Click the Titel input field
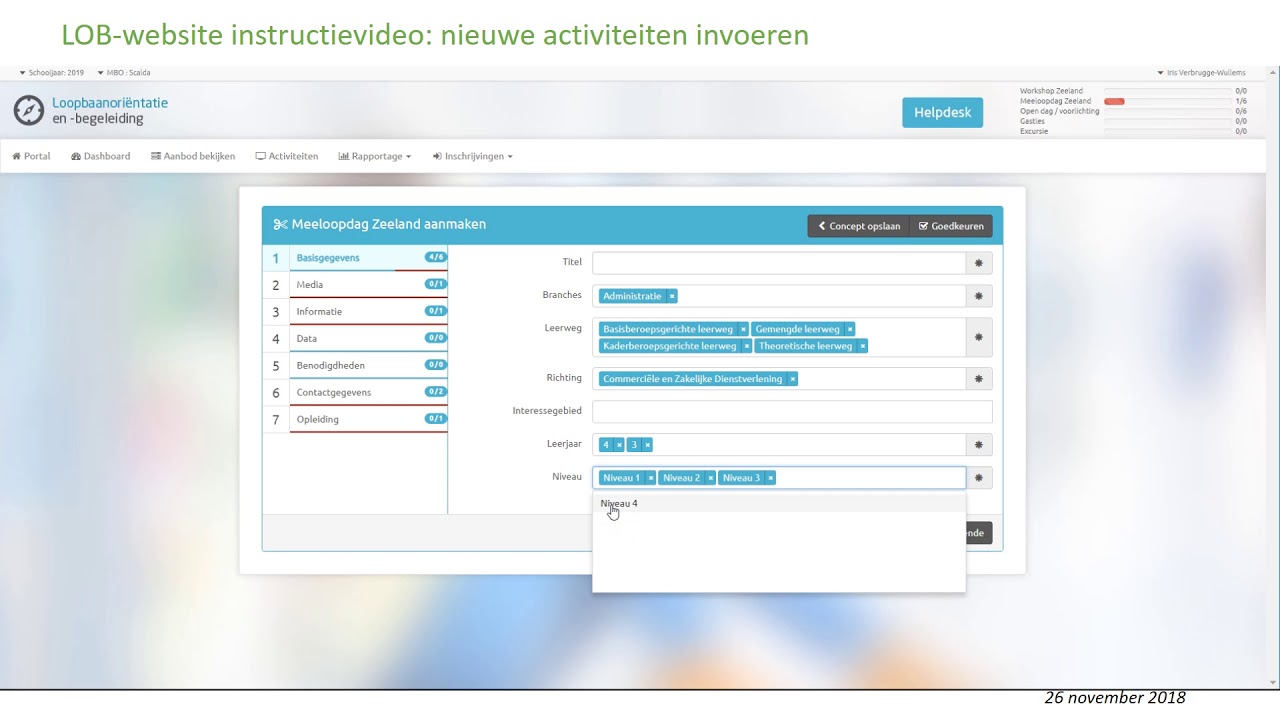The height and width of the screenshot is (720, 1280). pos(779,263)
